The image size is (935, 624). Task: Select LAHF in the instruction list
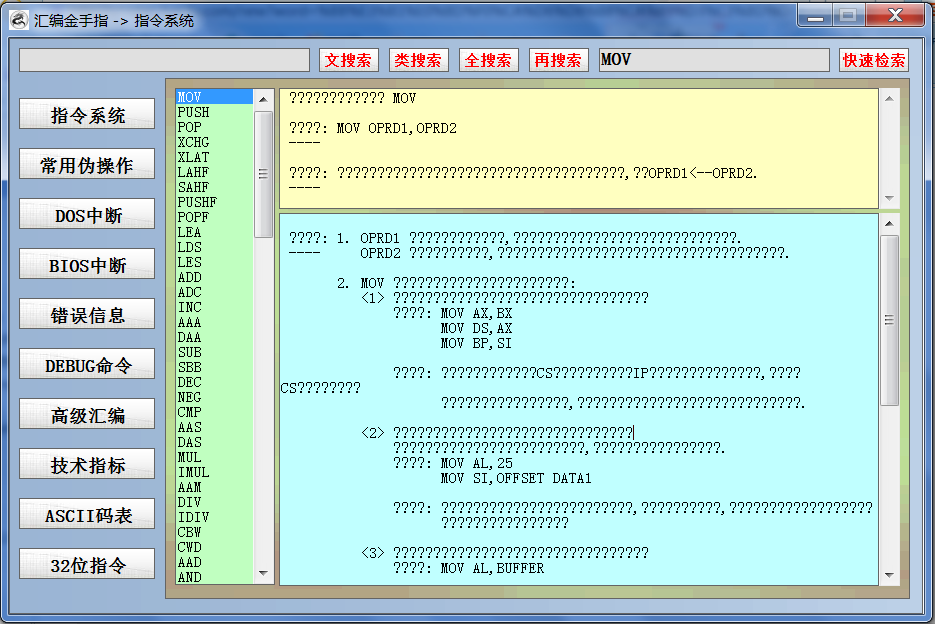pos(214,172)
